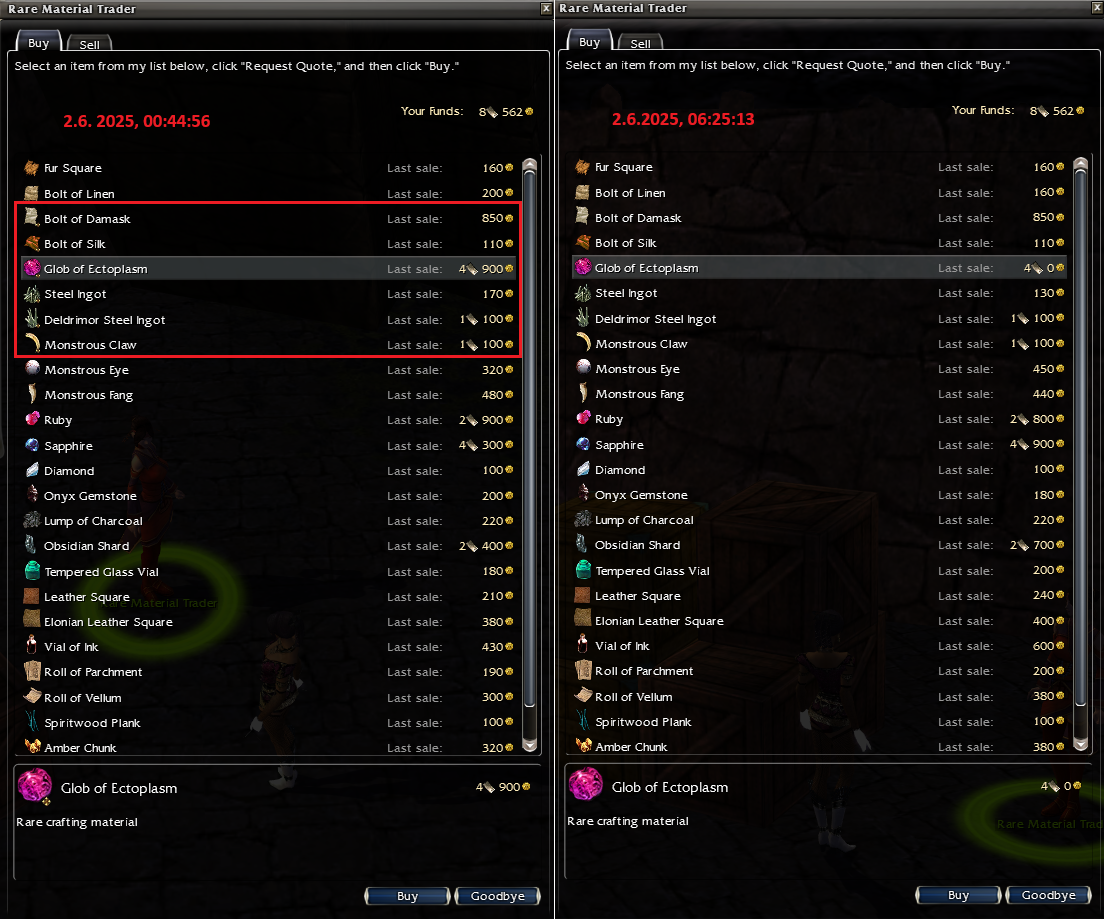Viewport: 1104px width, 919px height.
Task: Click the Tempered Glass Vial icon in left list
Action: [32, 570]
